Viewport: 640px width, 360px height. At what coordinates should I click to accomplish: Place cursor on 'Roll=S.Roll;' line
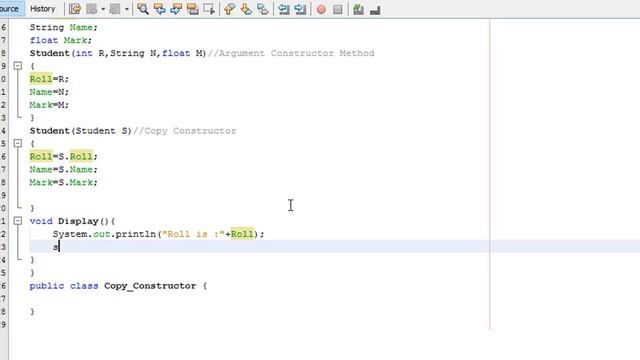pyautogui.click(x=63, y=156)
